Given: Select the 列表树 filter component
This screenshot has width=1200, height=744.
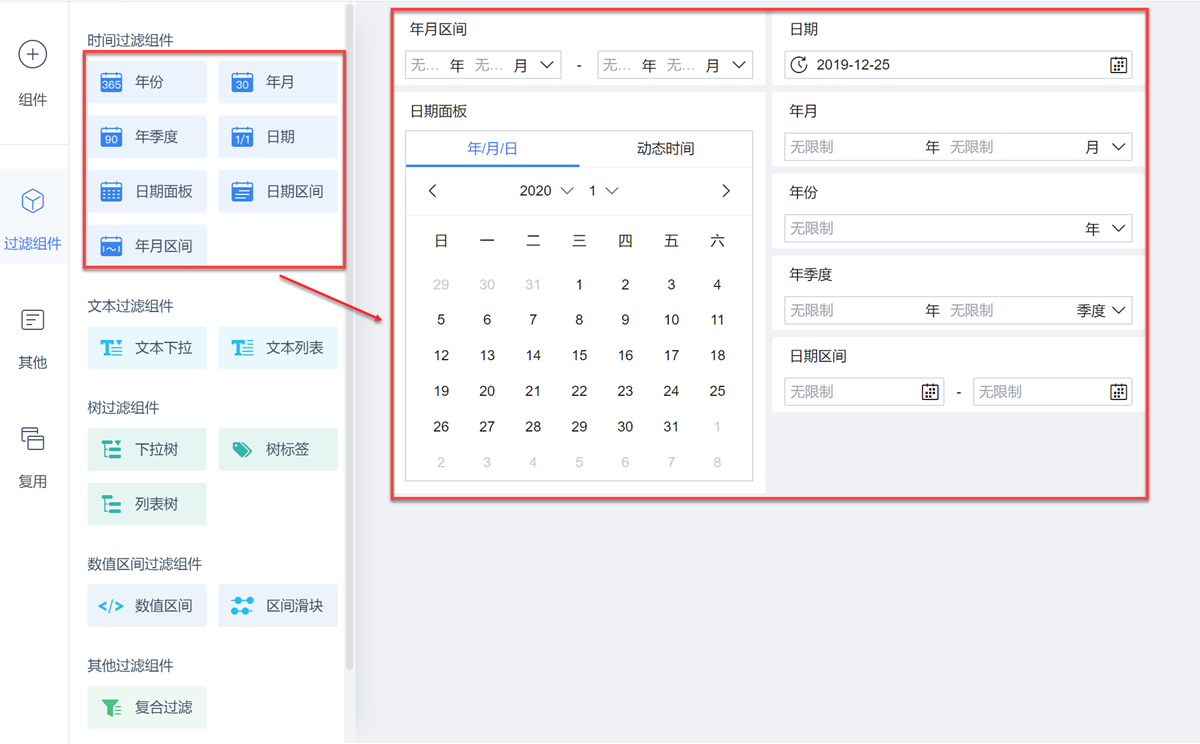Looking at the screenshot, I should [x=147, y=504].
